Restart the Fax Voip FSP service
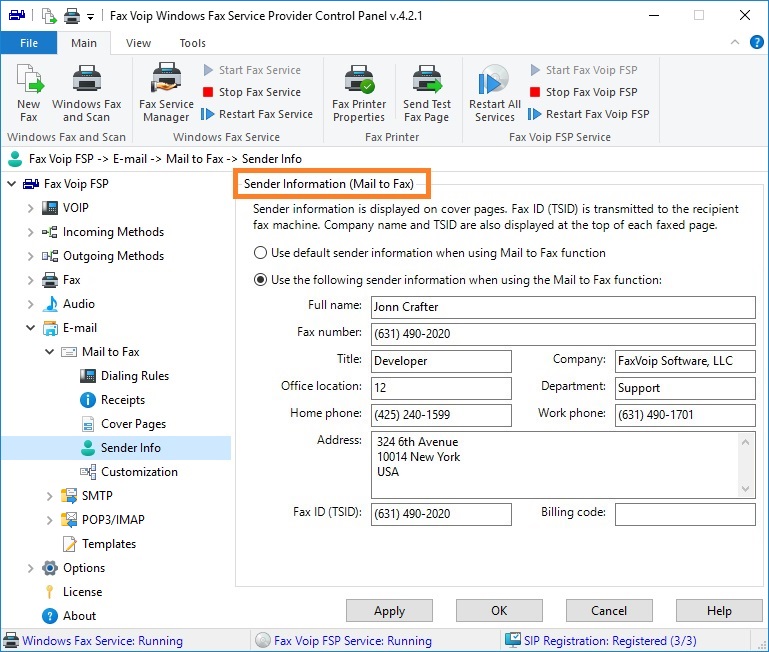The width and height of the screenshot is (769, 652). click(589, 114)
